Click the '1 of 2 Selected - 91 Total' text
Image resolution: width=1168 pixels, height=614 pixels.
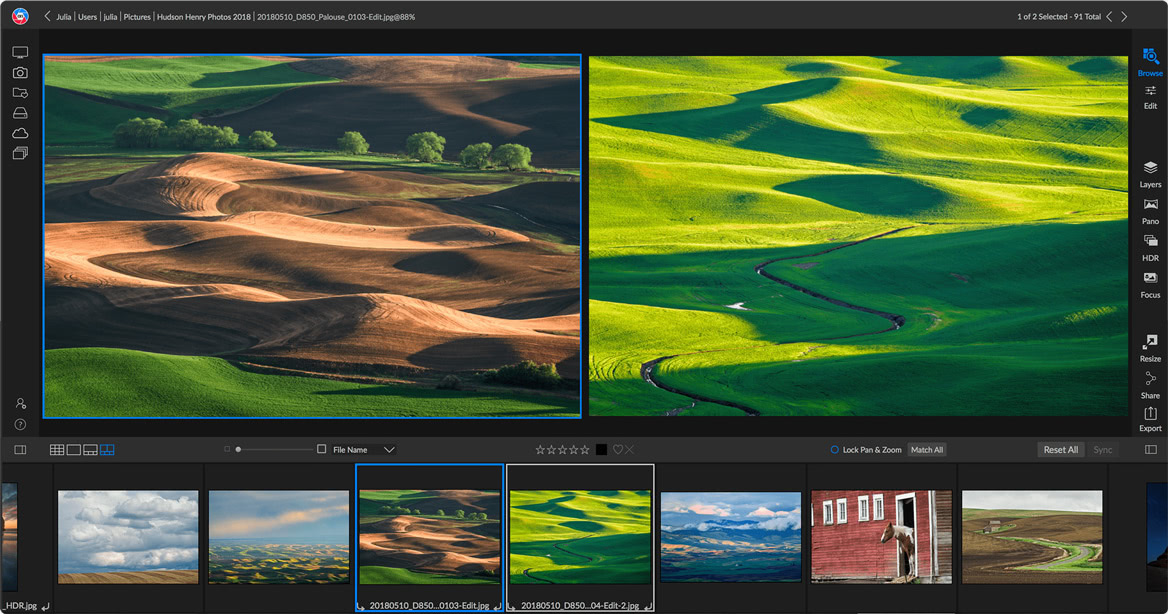(1058, 16)
